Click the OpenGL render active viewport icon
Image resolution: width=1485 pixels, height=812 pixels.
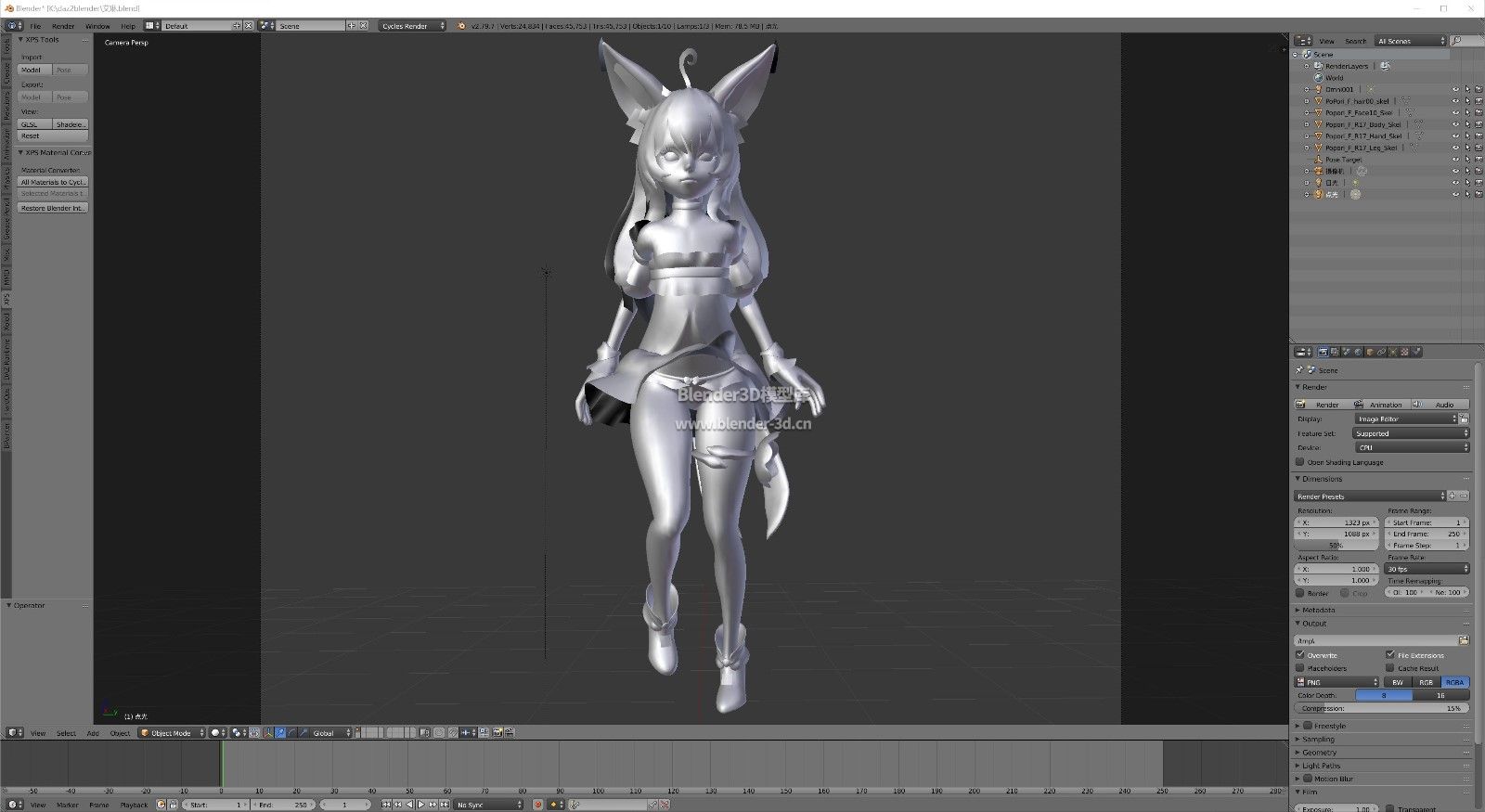click(x=497, y=732)
